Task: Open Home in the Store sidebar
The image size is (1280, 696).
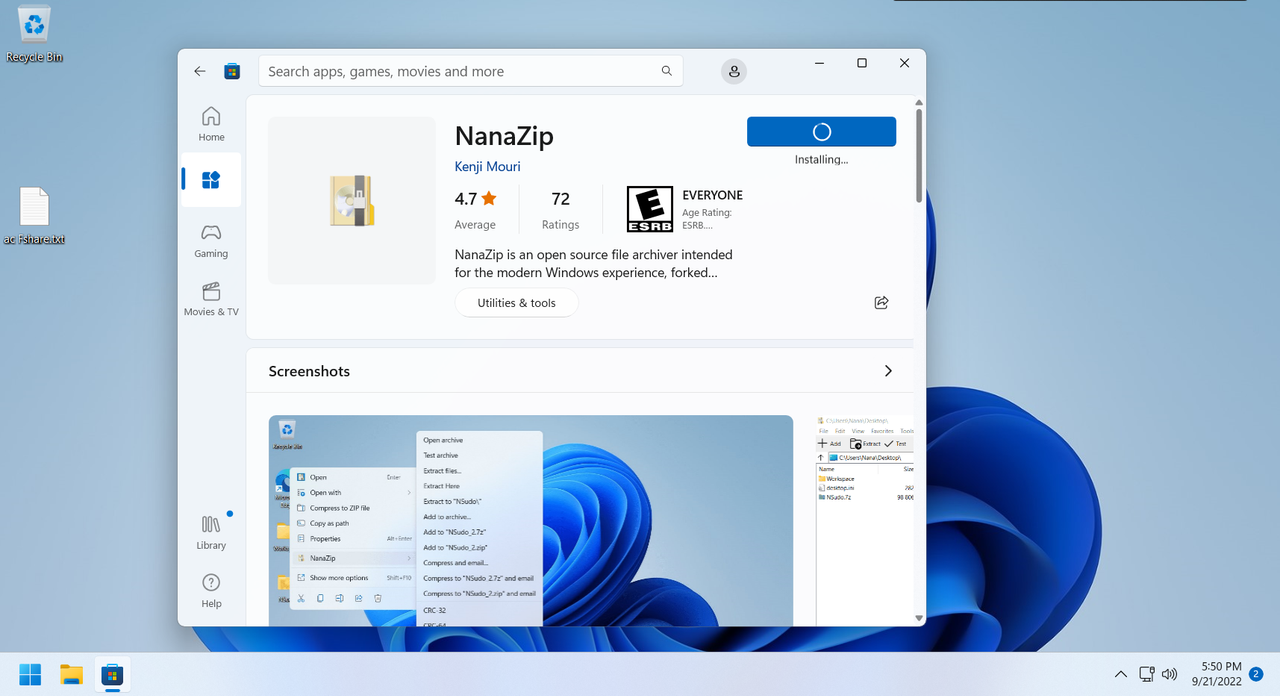Action: click(x=211, y=124)
